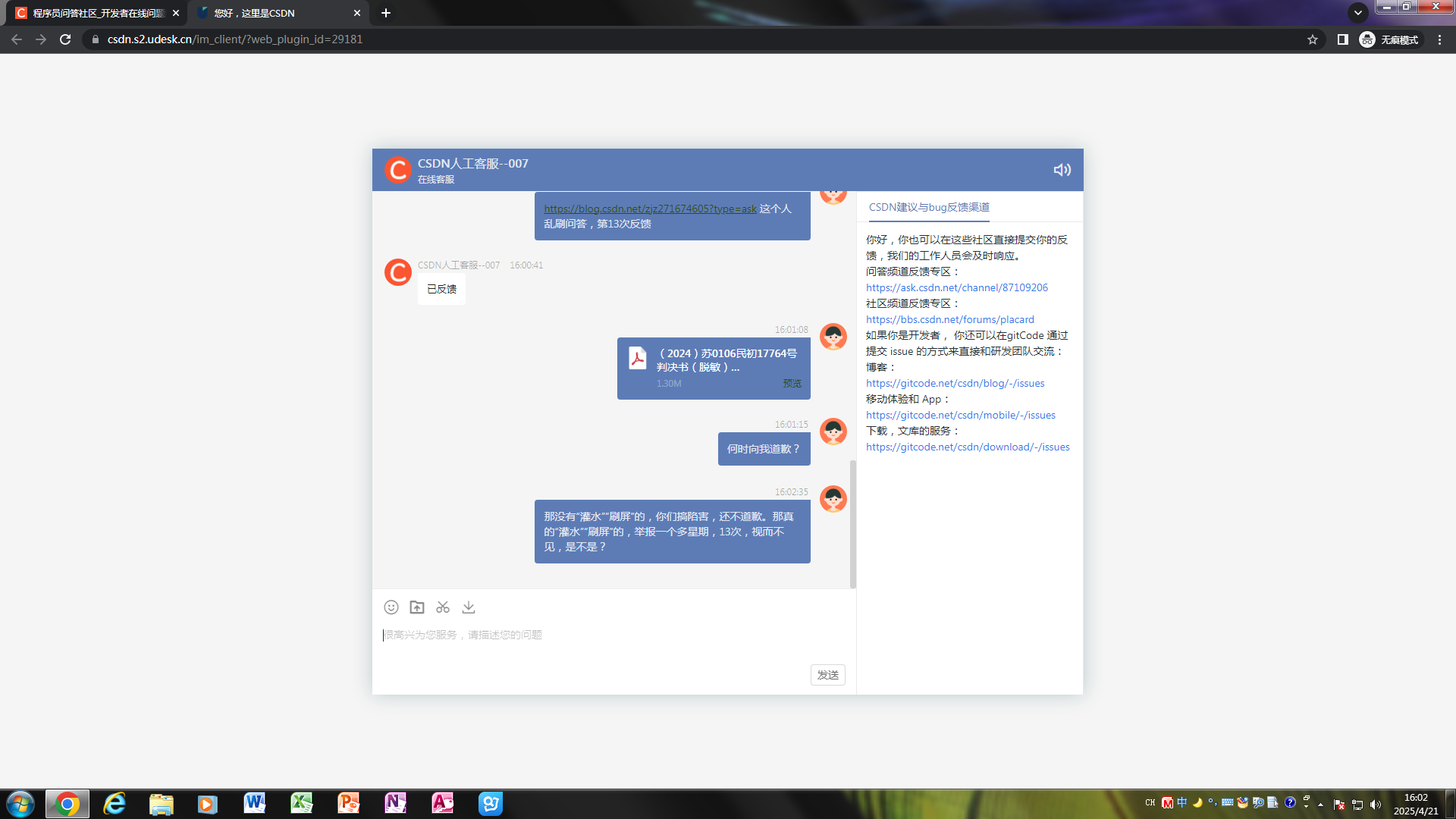Image resolution: width=1456 pixels, height=819 pixels.
Task: Toggle the browser side panel
Action: [1342, 39]
